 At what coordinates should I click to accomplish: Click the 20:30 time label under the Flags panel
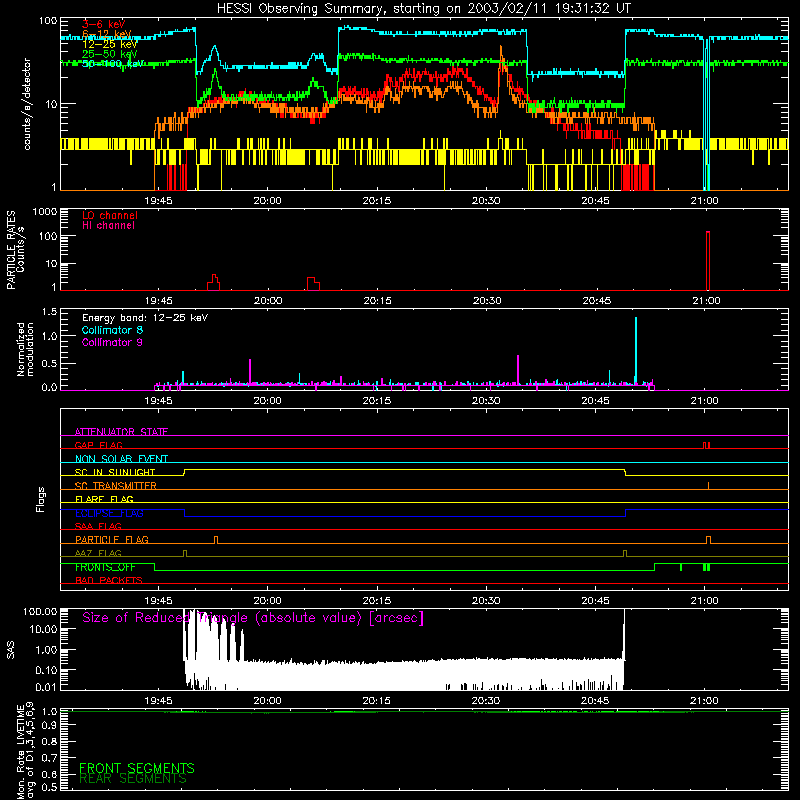[486, 601]
